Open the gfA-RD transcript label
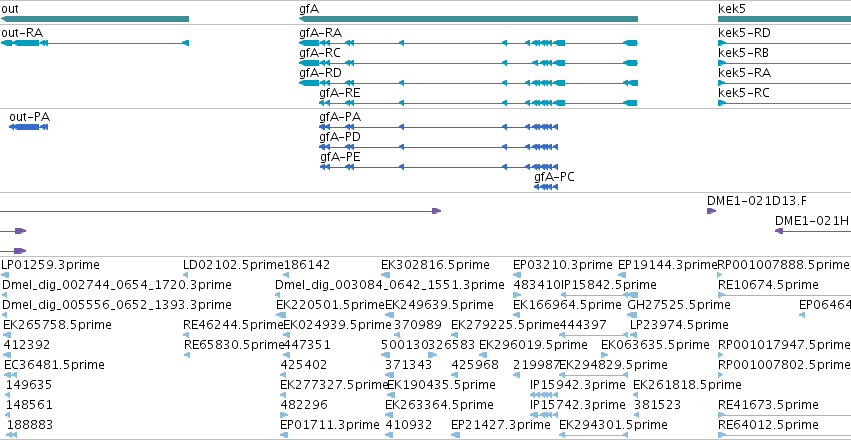The width and height of the screenshot is (851, 440). click(x=320, y=73)
